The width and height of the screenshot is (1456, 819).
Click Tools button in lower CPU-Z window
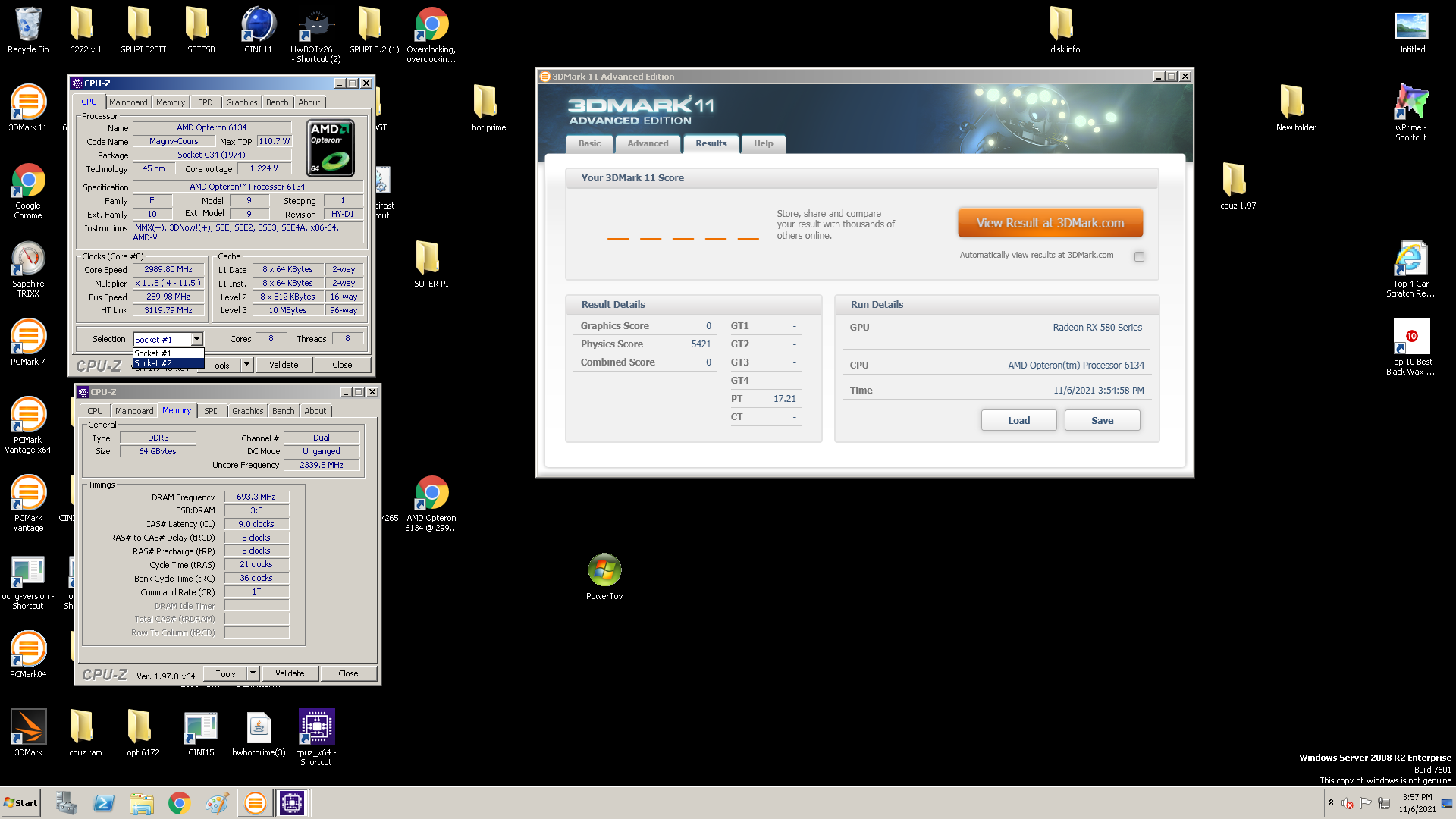tap(225, 673)
